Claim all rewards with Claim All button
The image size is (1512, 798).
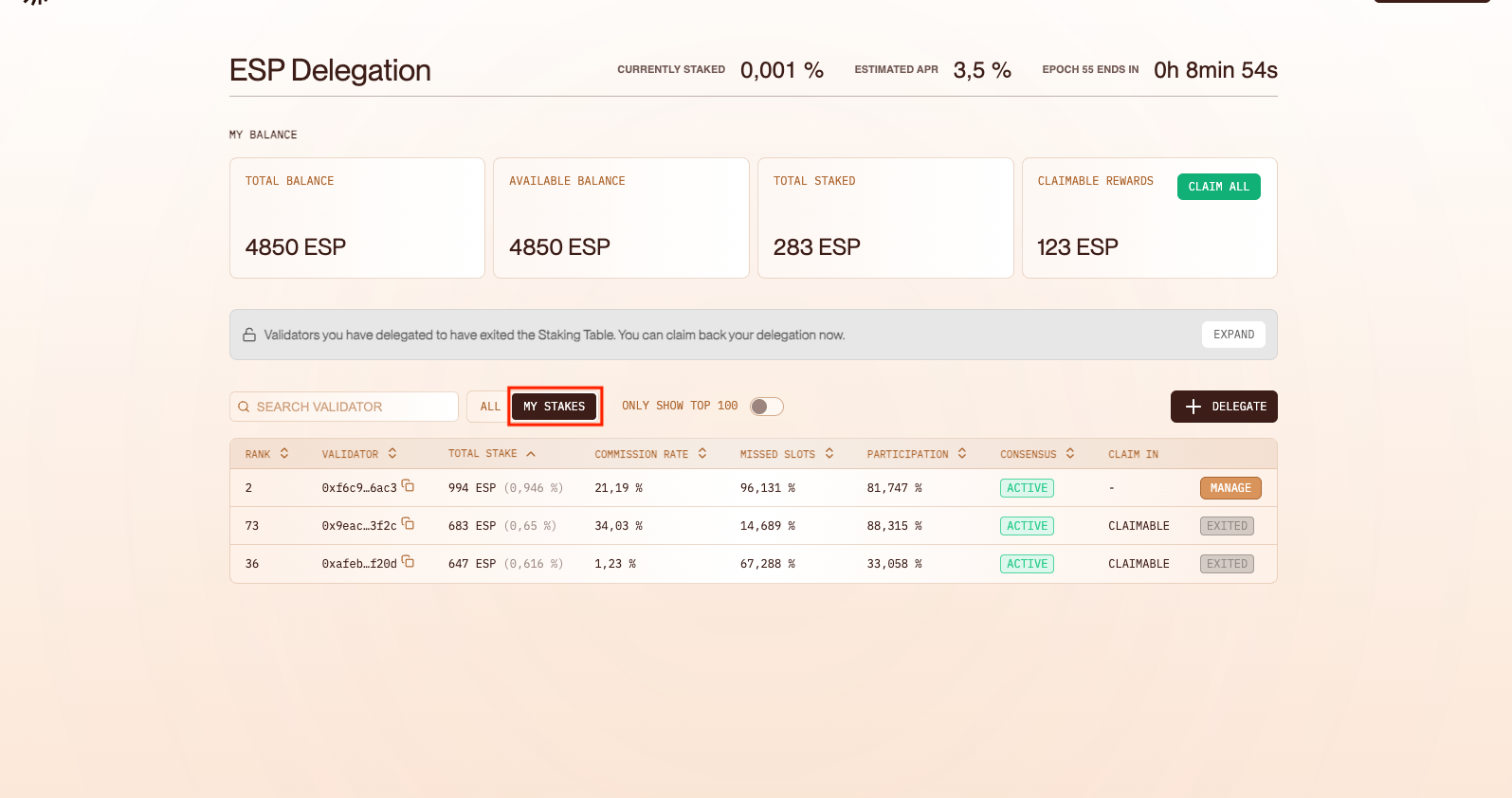tap(1218, 187)
